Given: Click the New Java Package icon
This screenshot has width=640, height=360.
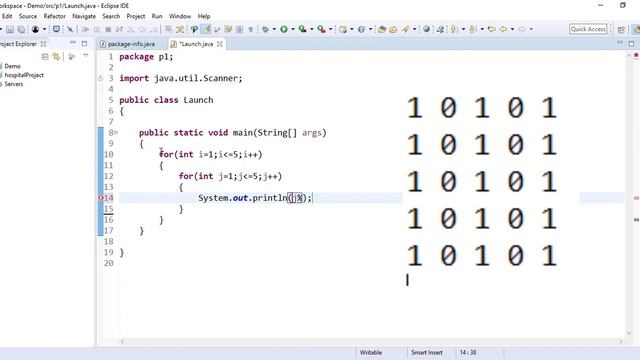Looking at the screenshot, I should [x=343, y=29].
